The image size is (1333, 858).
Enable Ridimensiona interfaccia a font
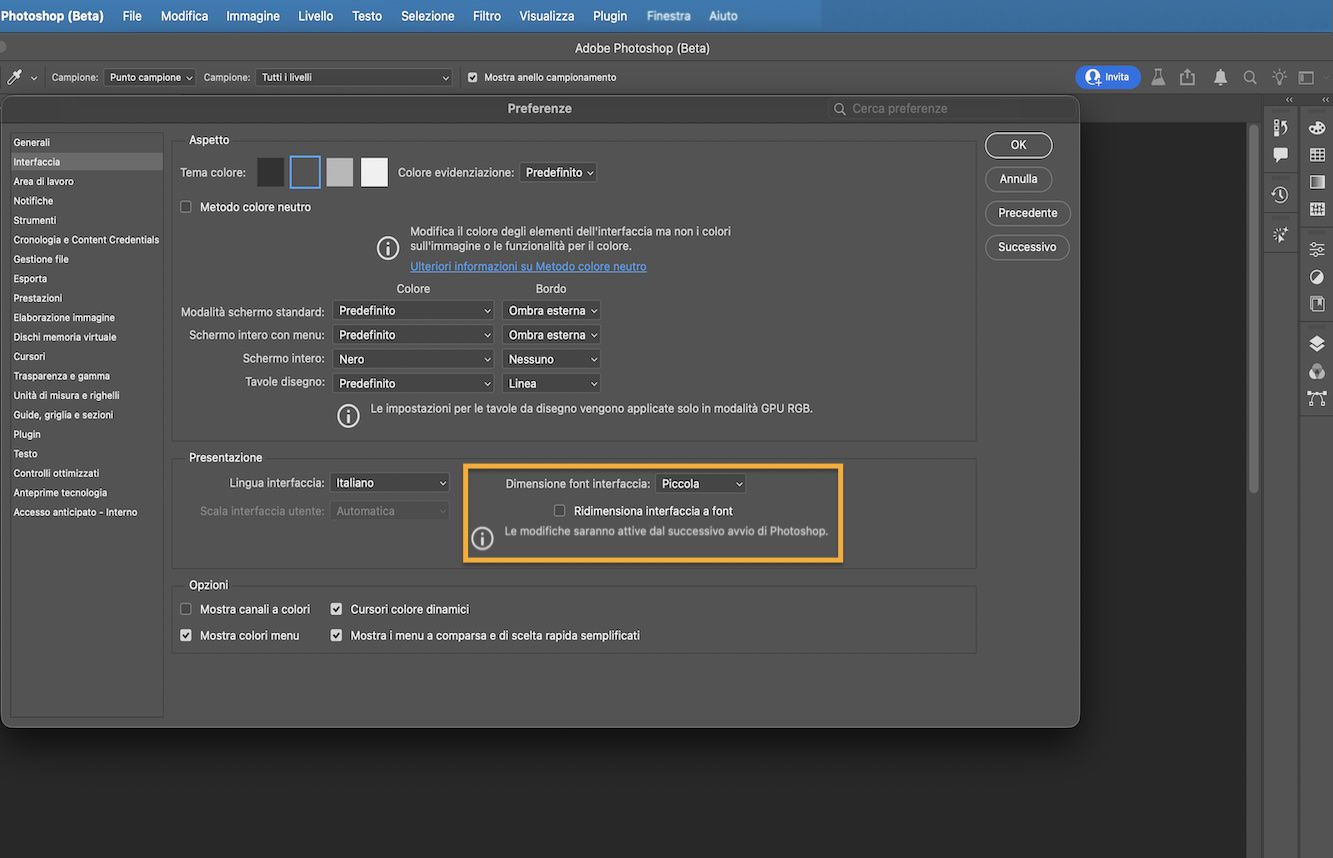(559, 510)
